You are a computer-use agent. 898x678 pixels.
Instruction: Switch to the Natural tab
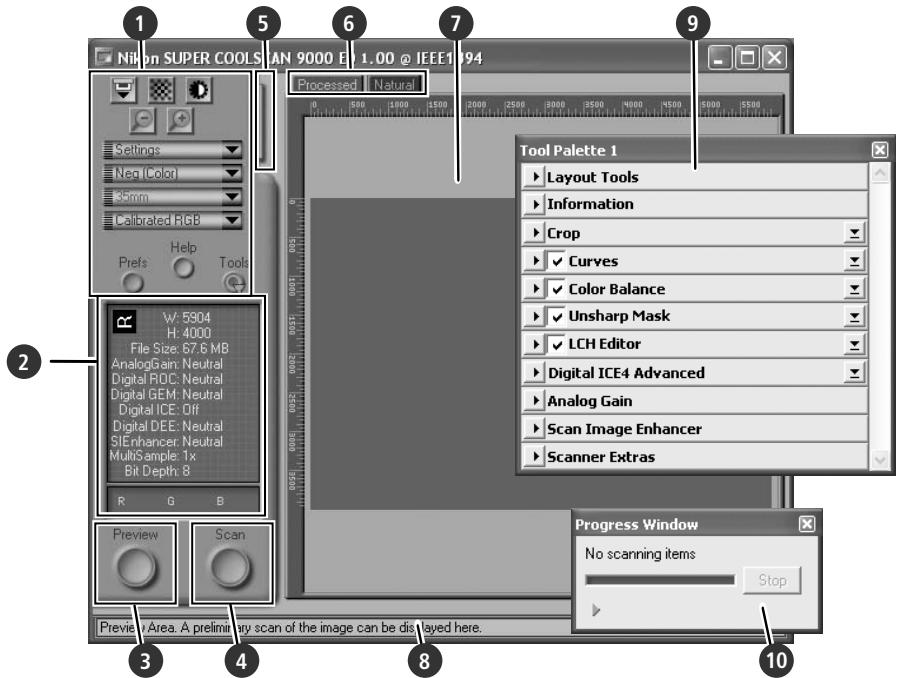pyautogui.click(x=394, y=85)
